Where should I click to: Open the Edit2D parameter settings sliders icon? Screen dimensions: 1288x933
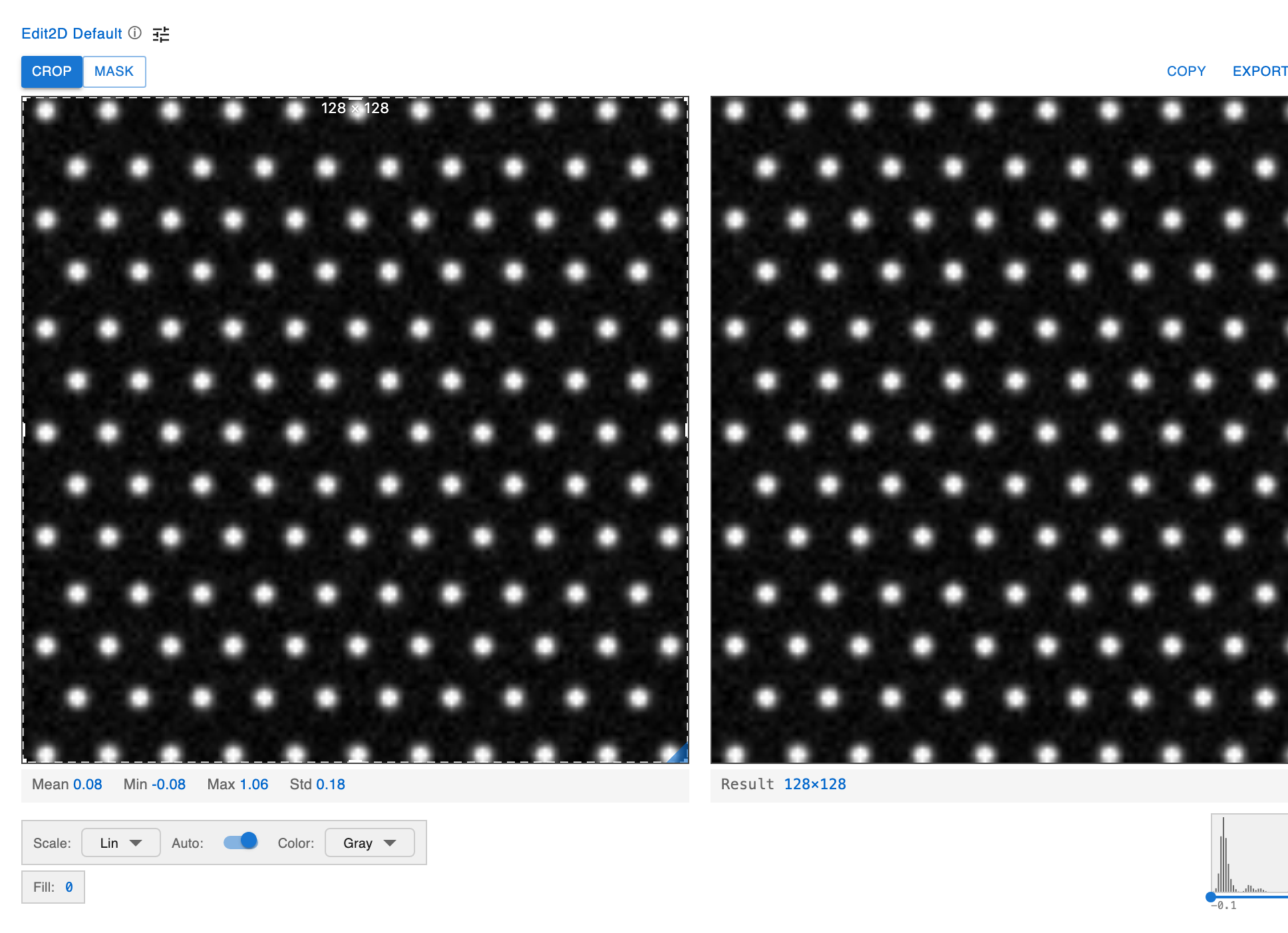tap(161, 33)
